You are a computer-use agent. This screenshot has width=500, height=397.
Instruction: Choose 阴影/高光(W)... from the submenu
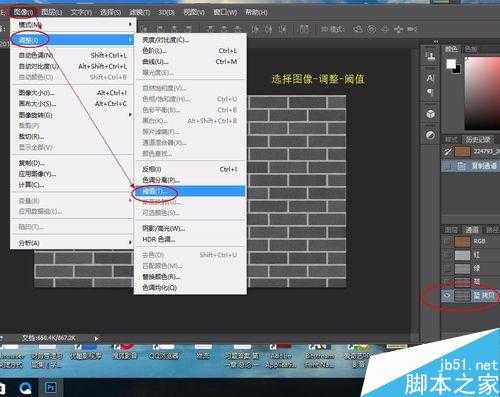pyautogui.click(x=190, y=229)
